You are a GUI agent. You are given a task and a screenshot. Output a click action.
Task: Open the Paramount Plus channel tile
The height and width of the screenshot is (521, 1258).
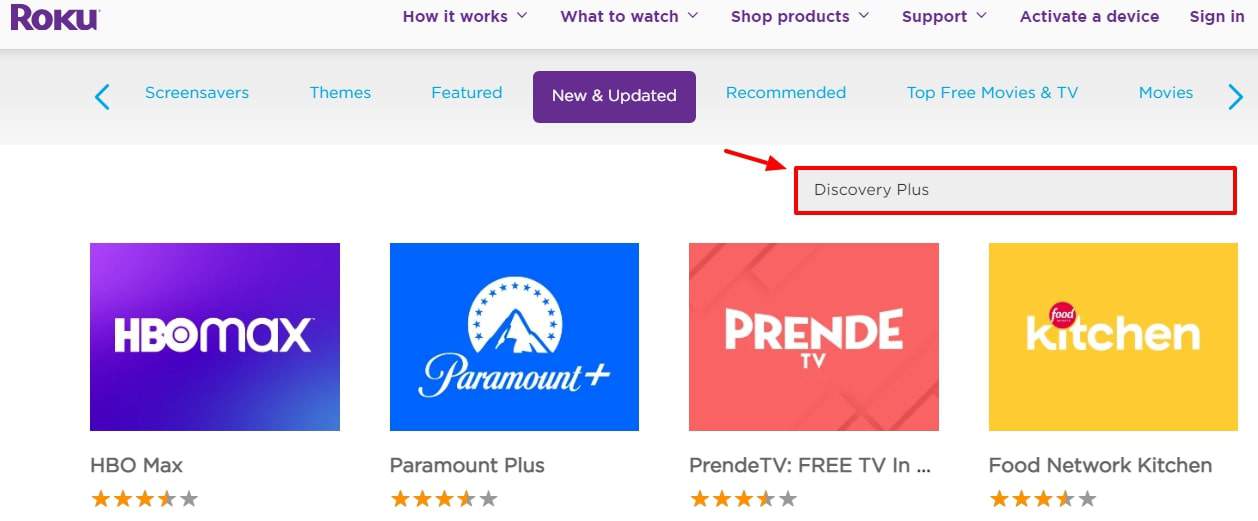(514, 337)
